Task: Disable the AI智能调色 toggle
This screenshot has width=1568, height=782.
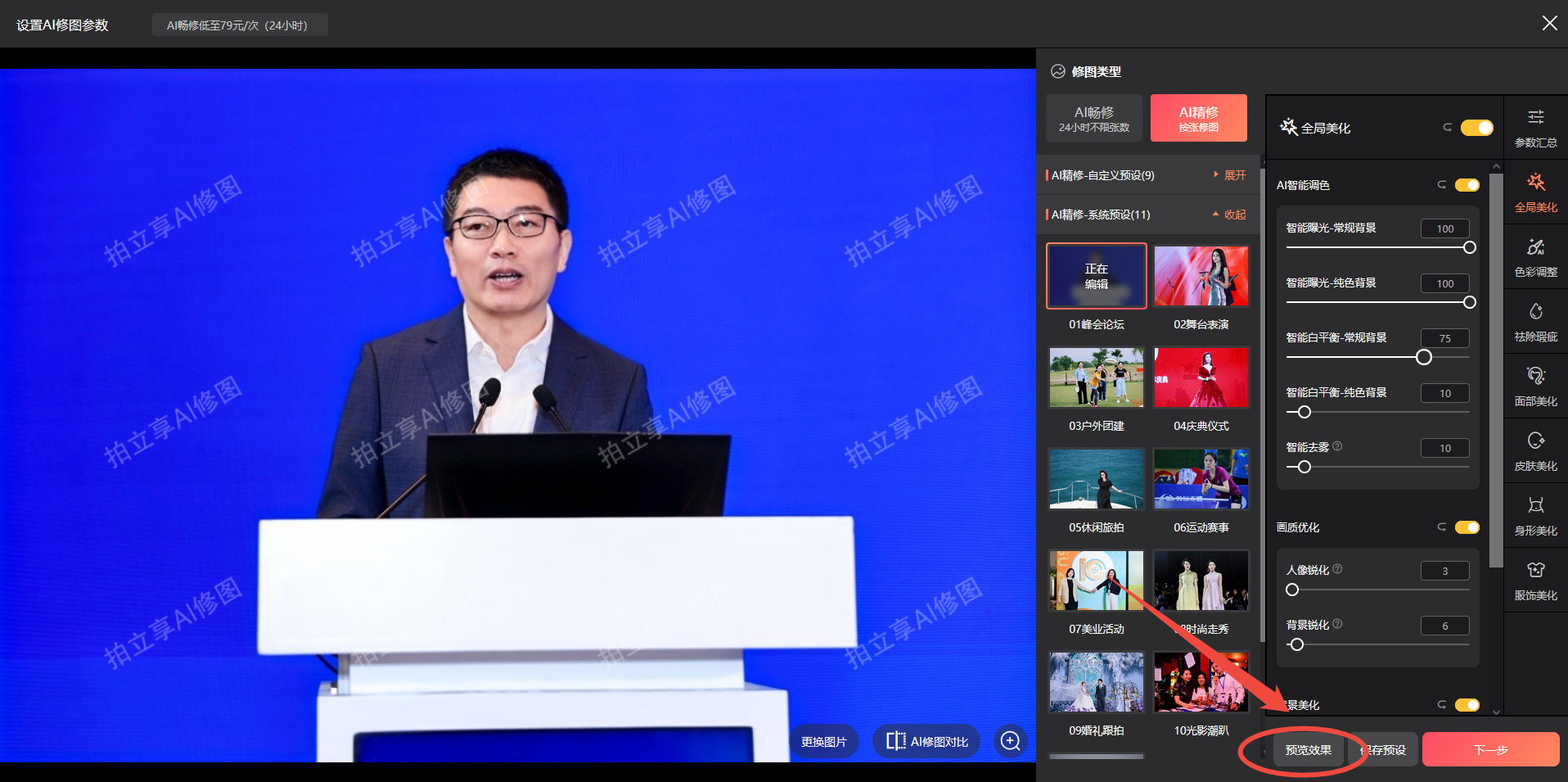Action: click(1467, 185)
